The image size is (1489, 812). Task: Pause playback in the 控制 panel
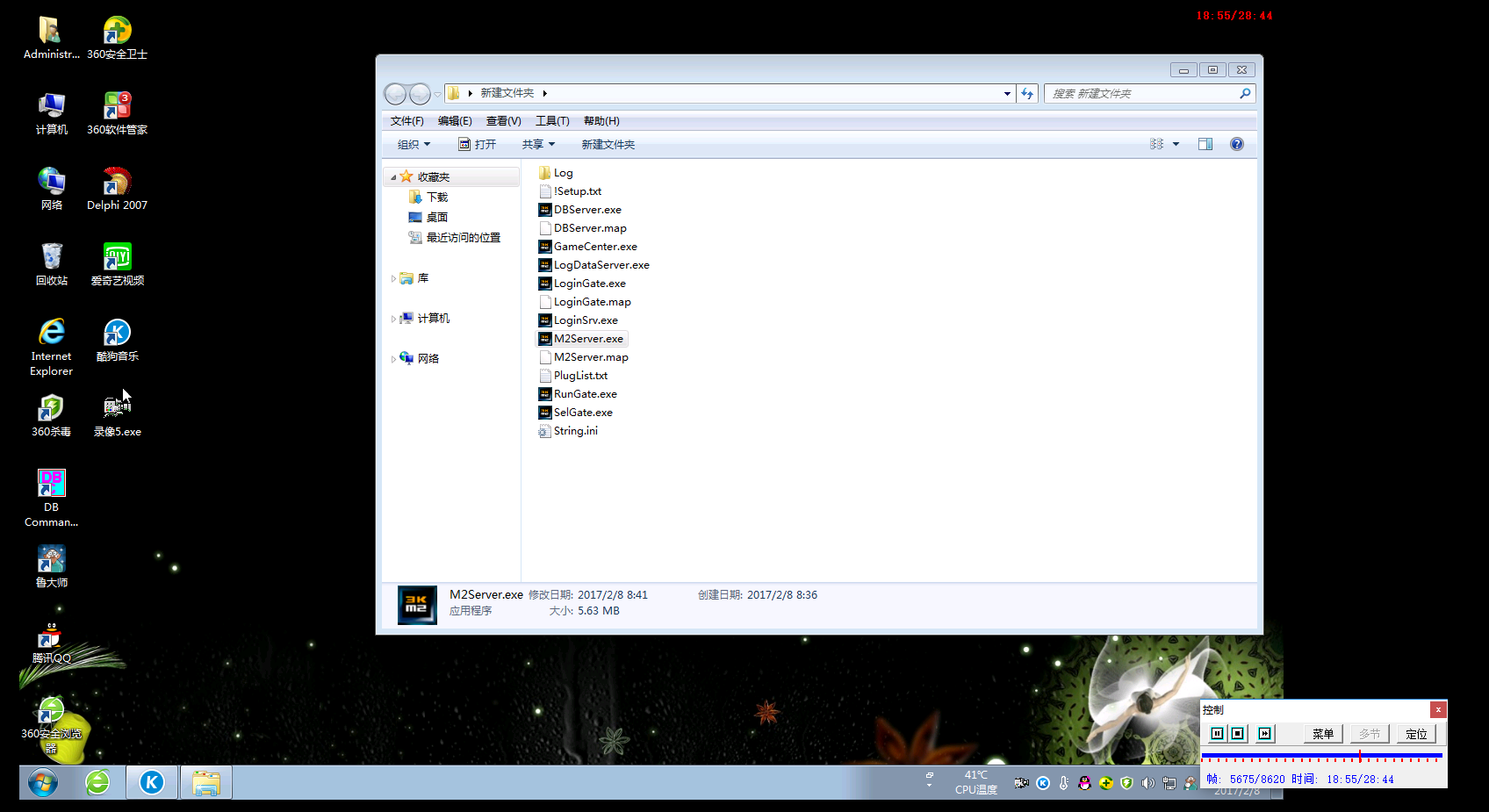1217,734
